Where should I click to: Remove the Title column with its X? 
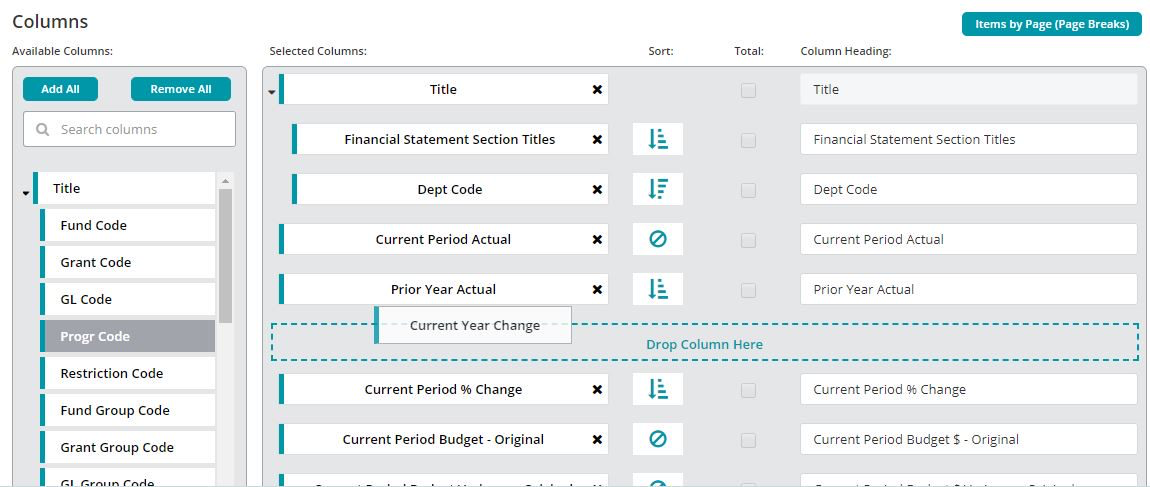pyautogui.click(x=597, y=89)
